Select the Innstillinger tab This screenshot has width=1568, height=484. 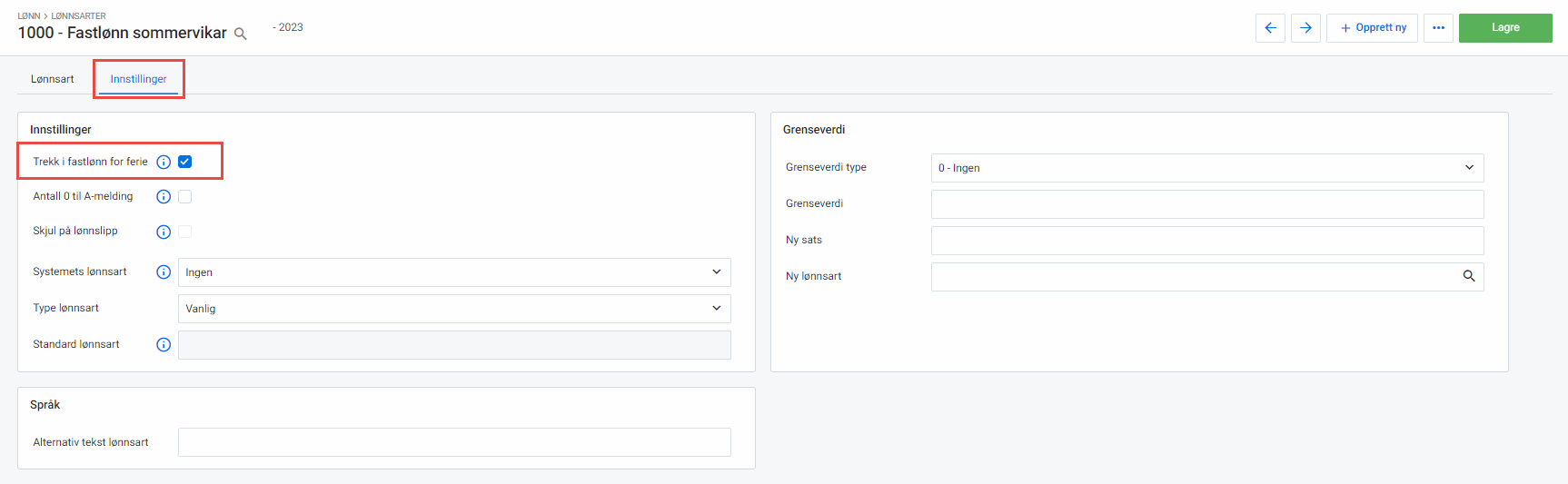coord(139,79)
